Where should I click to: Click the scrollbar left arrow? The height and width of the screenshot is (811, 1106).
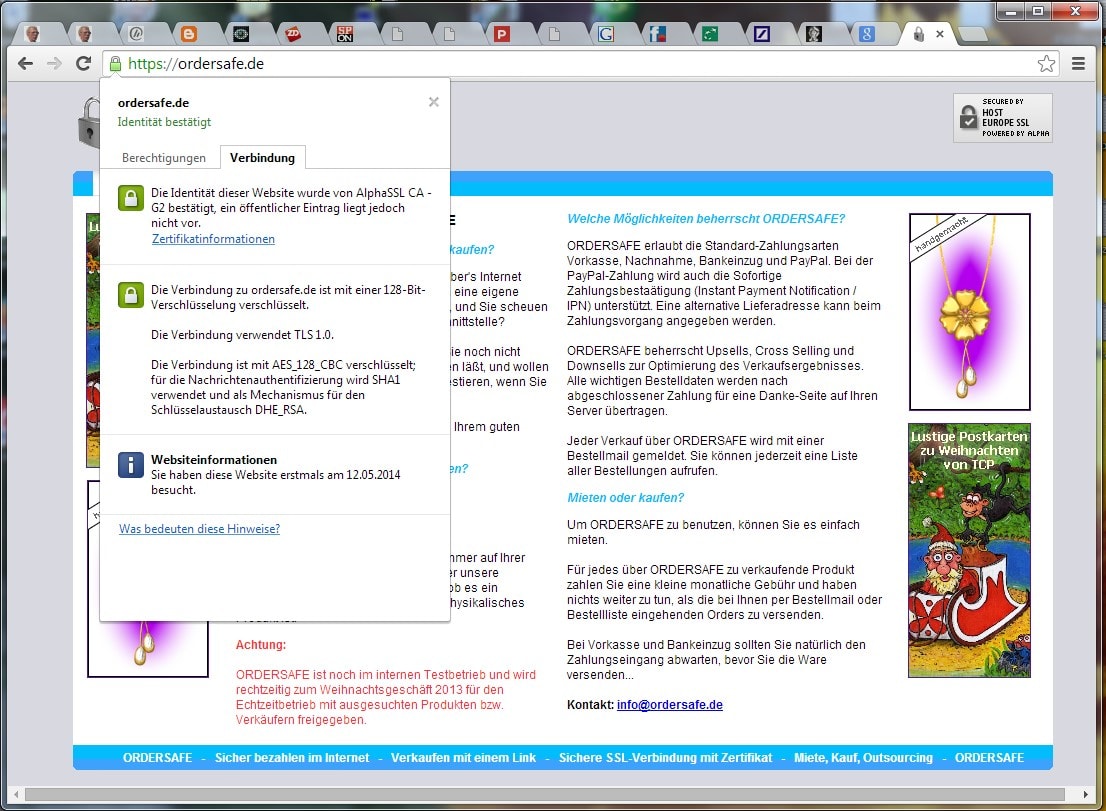tap(16, 795)
